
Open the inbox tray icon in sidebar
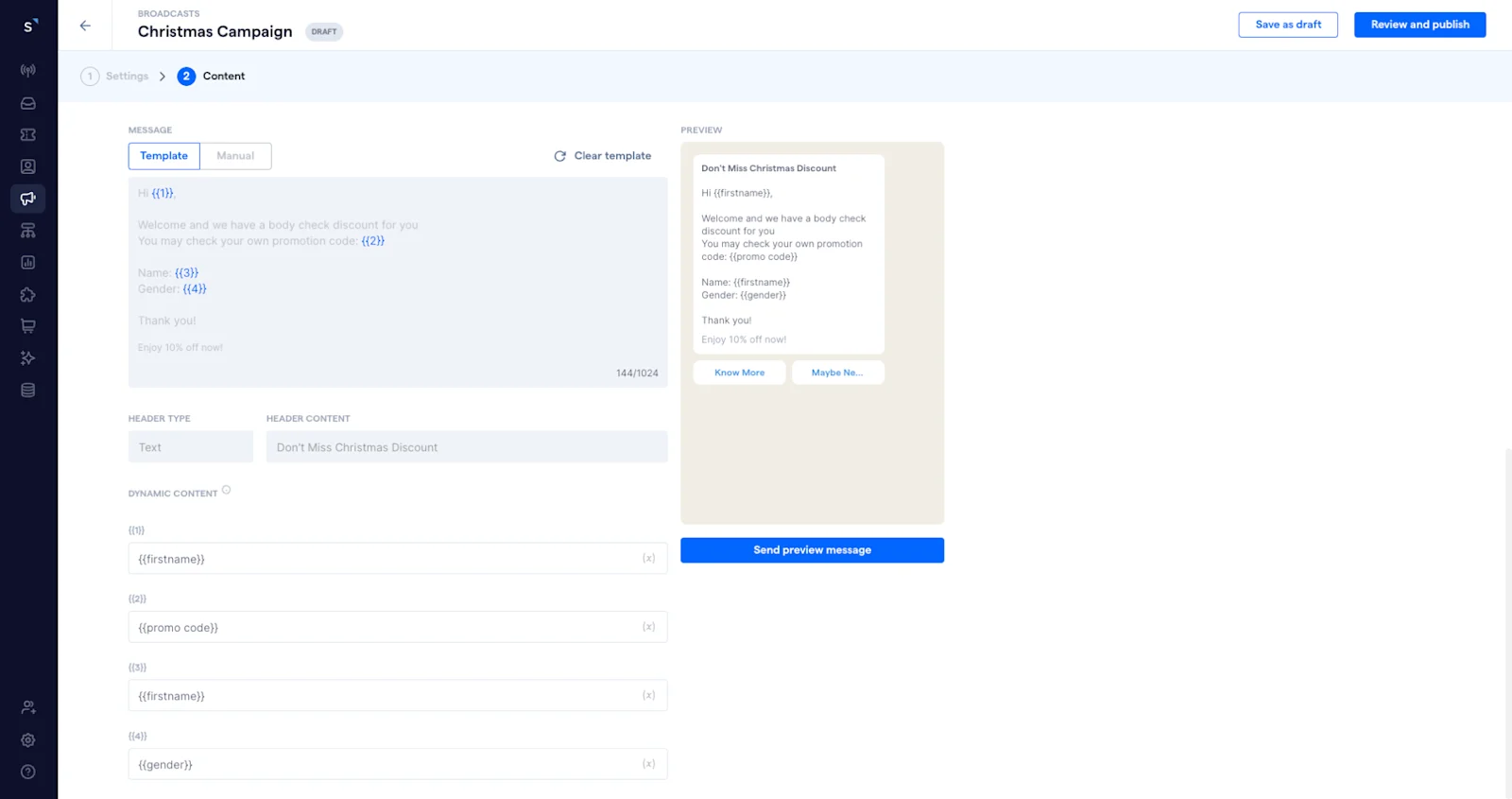[x=28, y=103]
